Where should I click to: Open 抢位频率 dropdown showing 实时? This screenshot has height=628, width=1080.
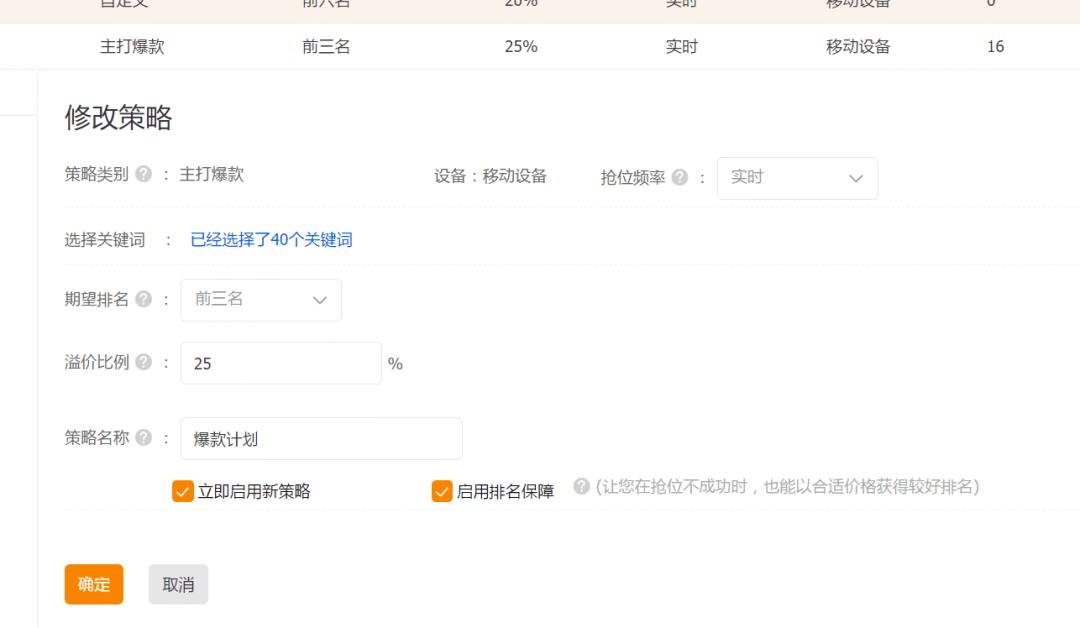pyautogui.click(x=797, y=178)
